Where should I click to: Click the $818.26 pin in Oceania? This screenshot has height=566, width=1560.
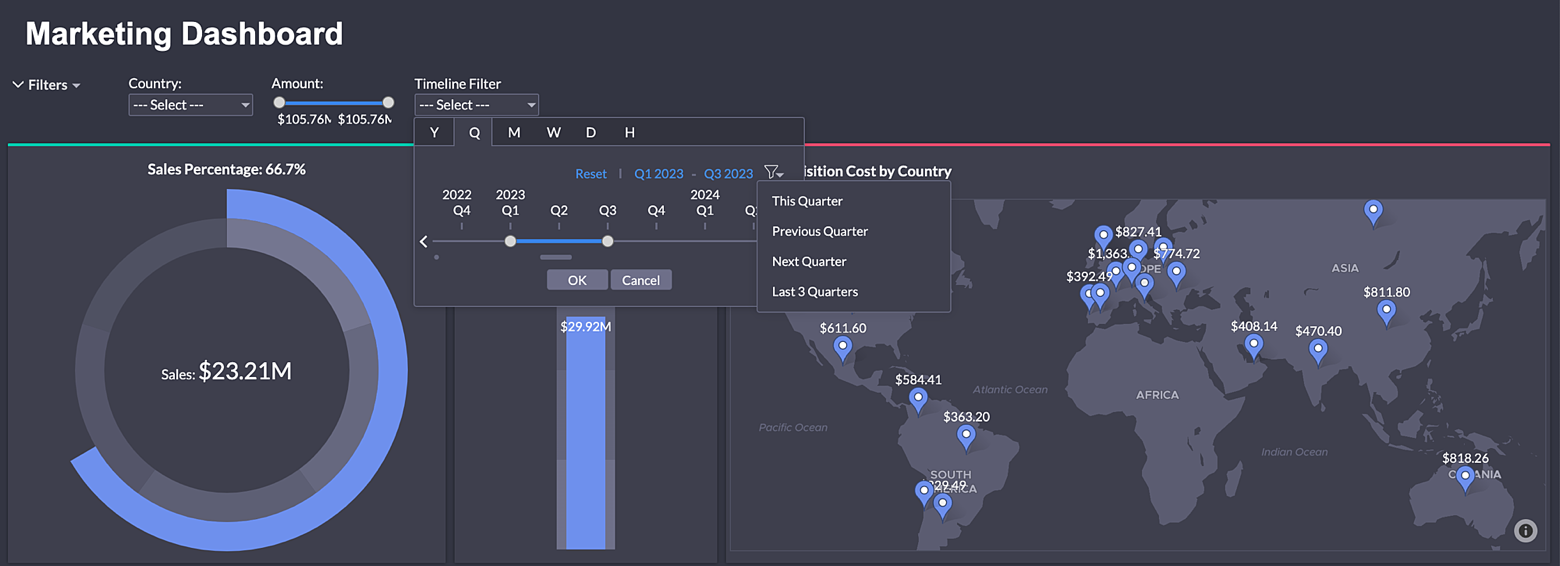1465,478
